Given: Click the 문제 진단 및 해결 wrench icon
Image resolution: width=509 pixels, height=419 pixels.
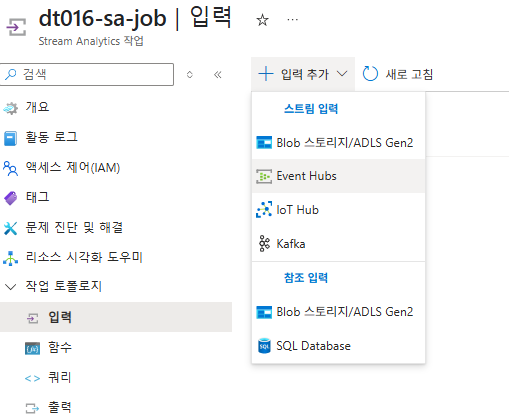Looking at the screenshot, I should (10, 228).
